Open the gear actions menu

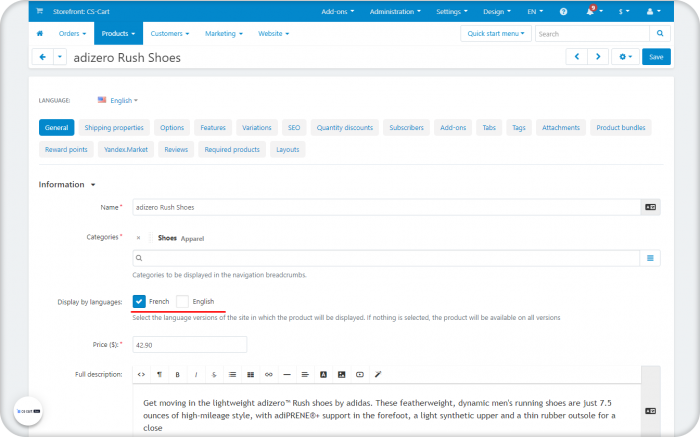coord(625,57)
